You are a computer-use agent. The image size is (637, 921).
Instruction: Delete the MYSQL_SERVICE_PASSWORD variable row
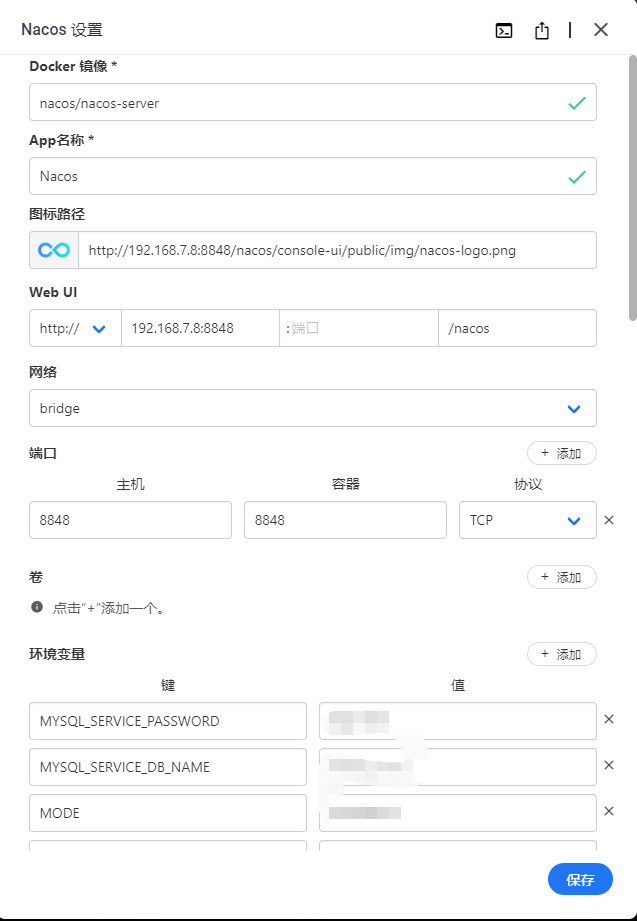[x=609, y=719]
